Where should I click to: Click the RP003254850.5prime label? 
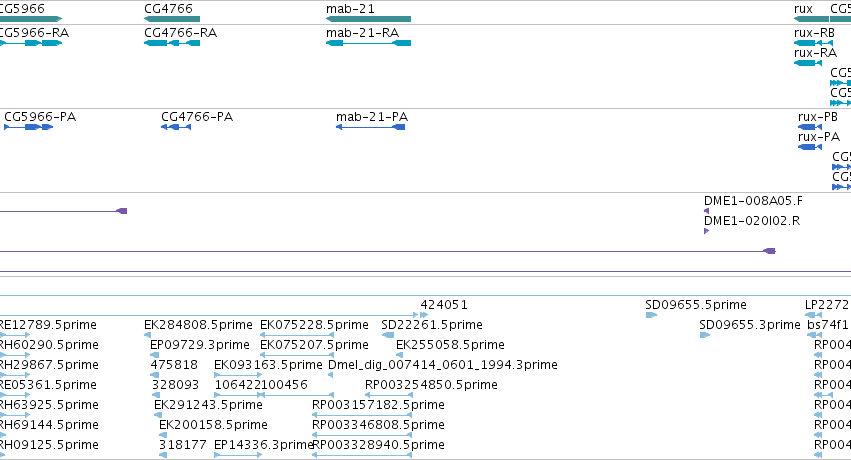click(431, 385)
